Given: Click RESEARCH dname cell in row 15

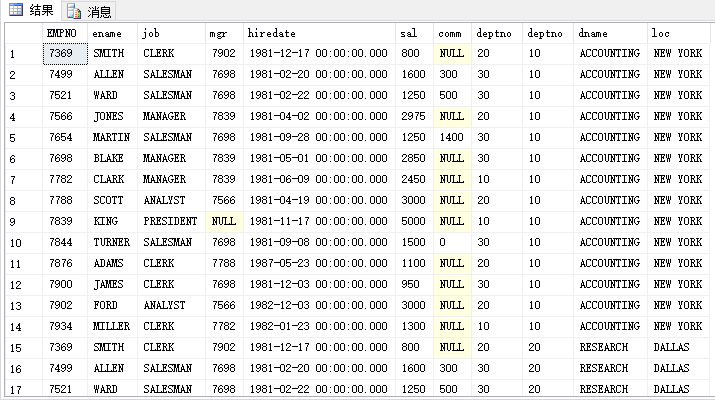Looking at the screenshot, I should tap(610, 348).
